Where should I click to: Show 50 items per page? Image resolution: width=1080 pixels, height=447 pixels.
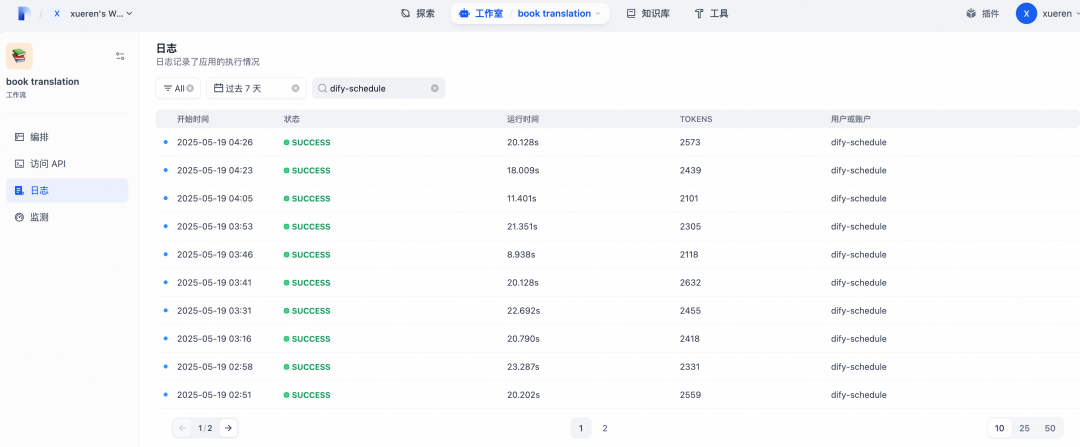tap(1050, 428)
